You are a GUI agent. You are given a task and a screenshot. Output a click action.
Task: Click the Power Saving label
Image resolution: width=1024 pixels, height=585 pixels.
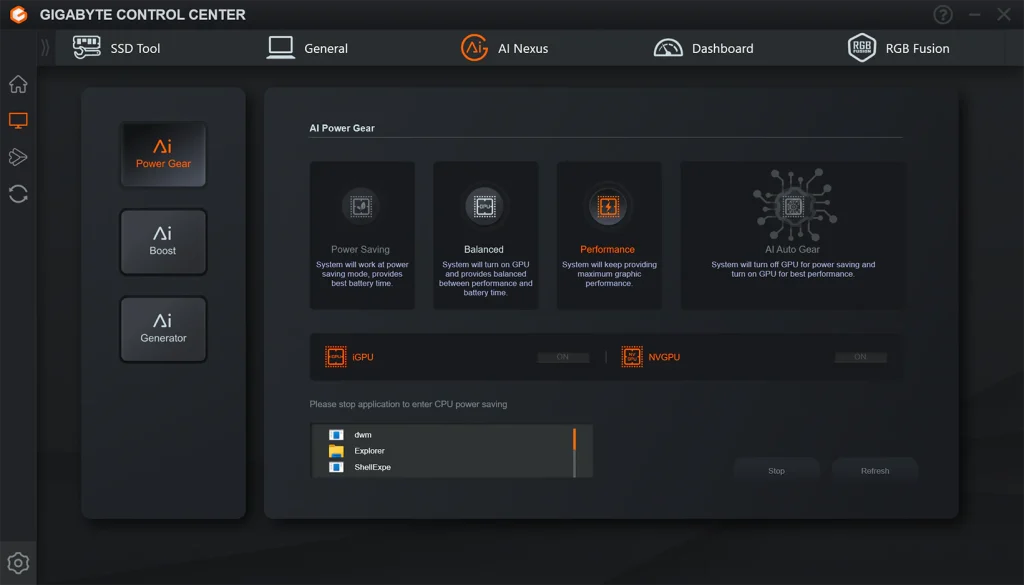click(x=360, y=249)
